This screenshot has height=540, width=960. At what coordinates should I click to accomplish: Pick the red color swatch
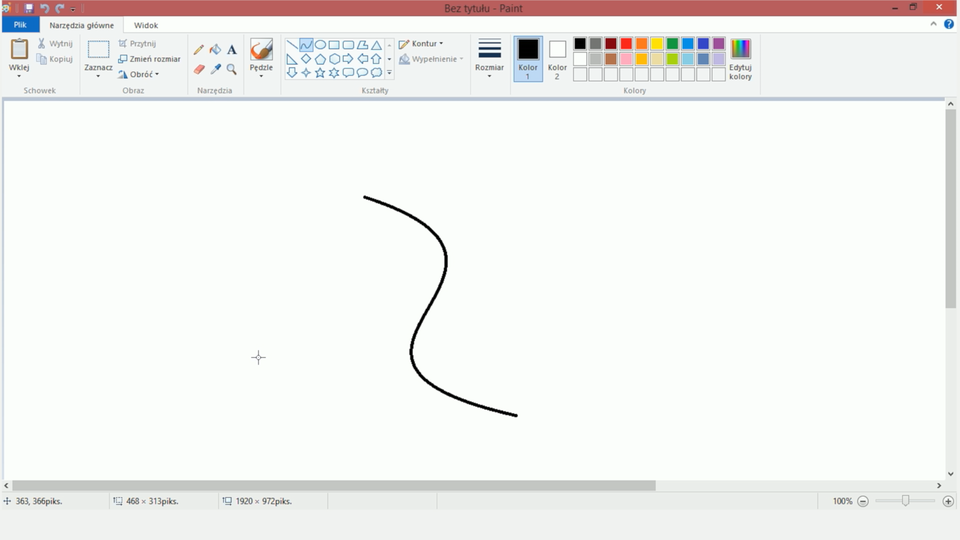point(626,43)
